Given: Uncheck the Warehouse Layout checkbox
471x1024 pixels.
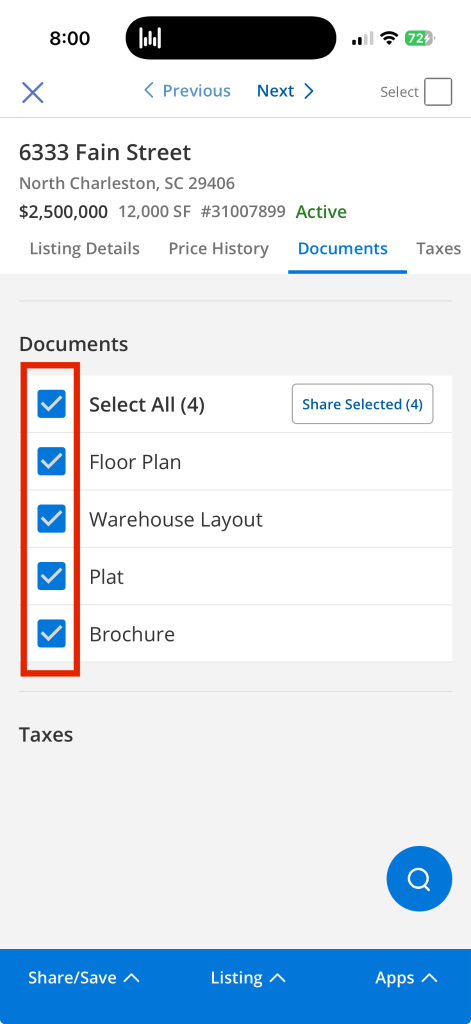Looking at the screenshot, I should click(52, 519).
